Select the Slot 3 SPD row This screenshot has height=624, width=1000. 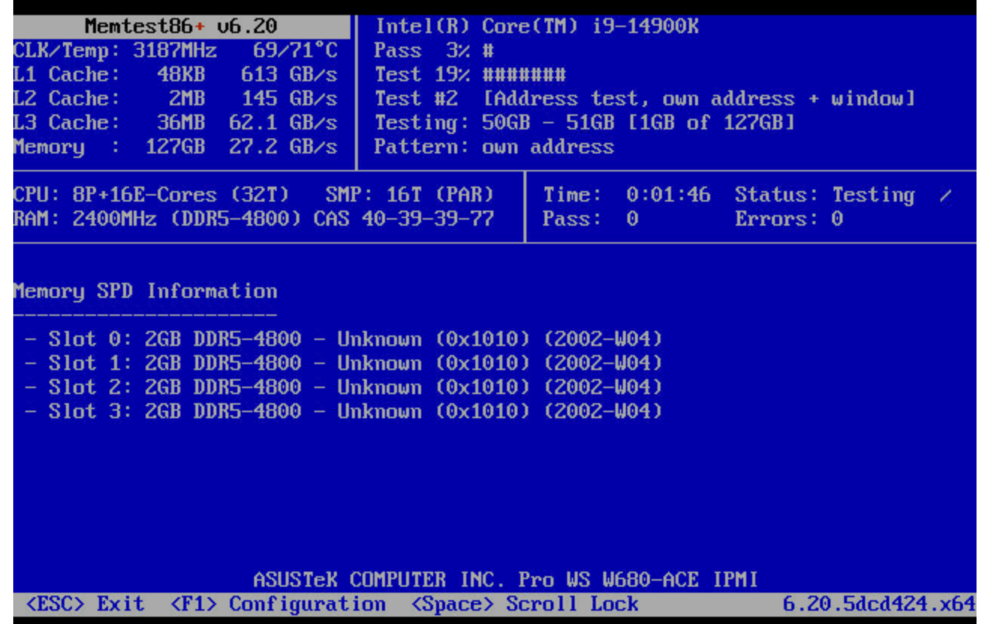[344, 411]
